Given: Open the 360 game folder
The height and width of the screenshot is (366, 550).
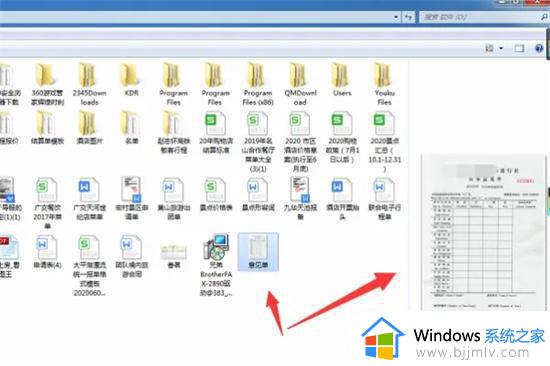Looking at the screenshot, I should (47, 85).
